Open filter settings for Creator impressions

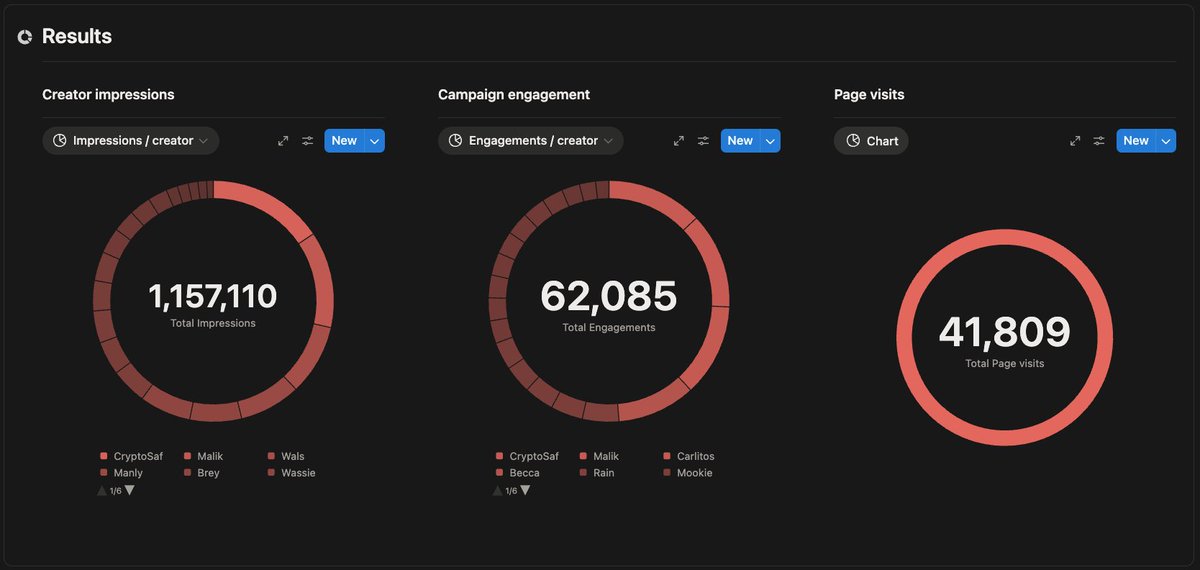(x=308, y=141)
